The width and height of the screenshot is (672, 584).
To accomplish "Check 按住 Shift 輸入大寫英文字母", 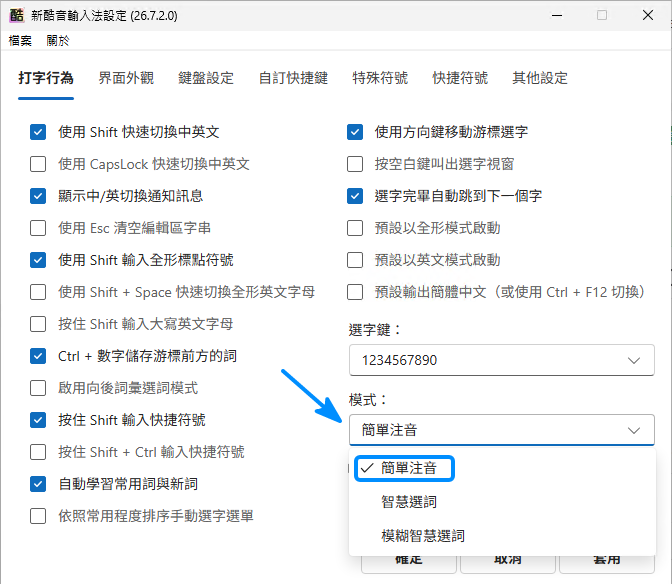I will click(38, 324).
